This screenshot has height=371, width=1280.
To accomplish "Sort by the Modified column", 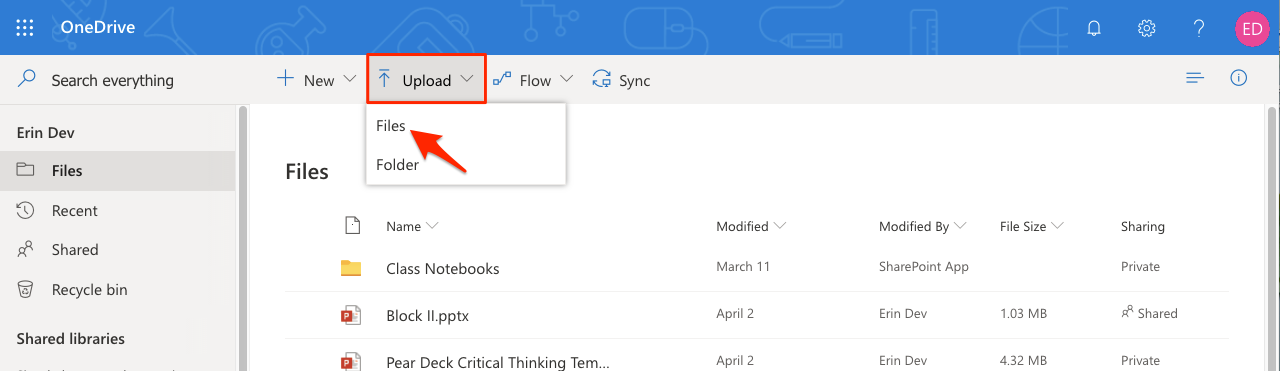I will [x=751, y=227].
